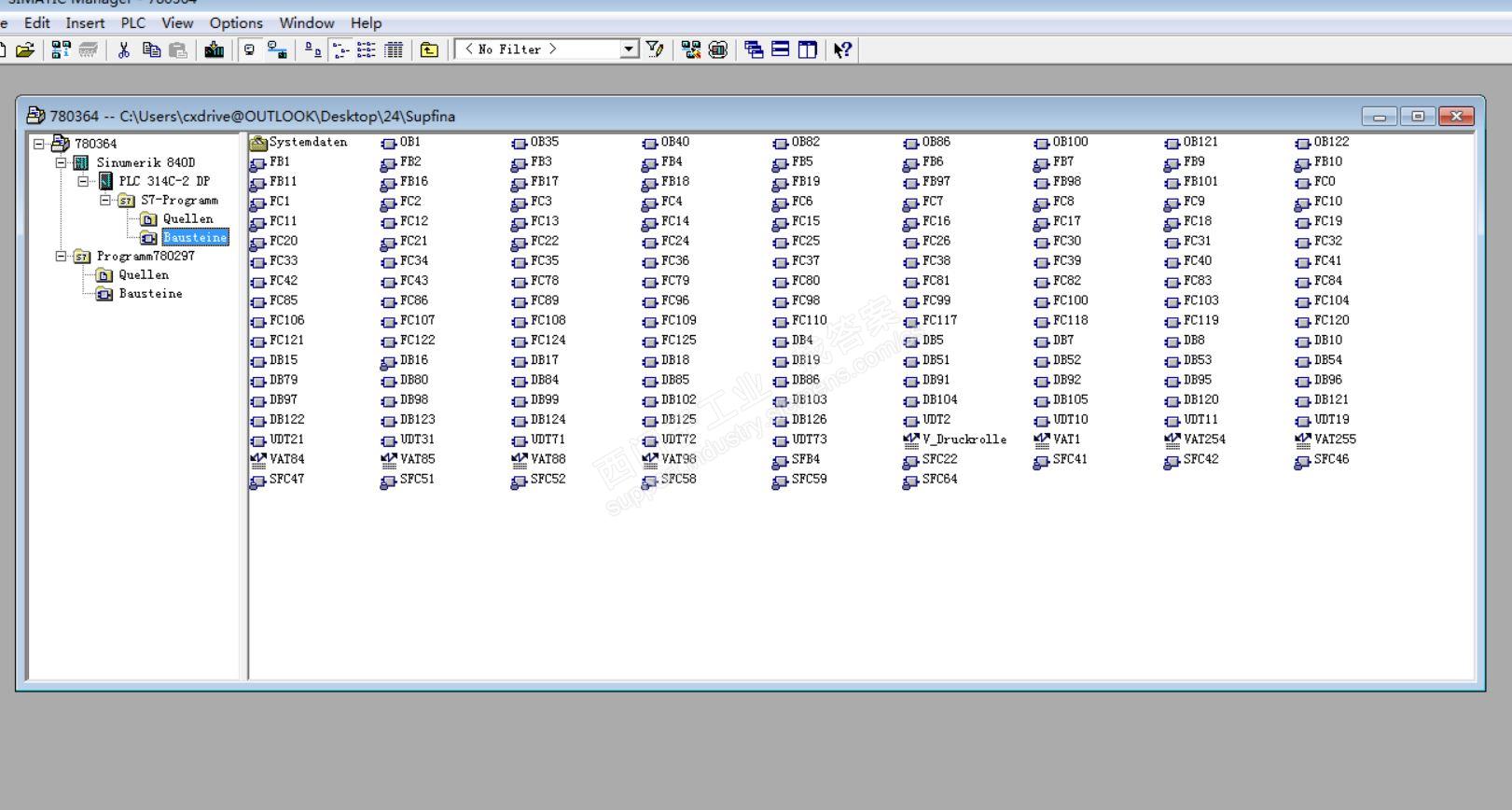Select the UDT2 data type

pos(927,420)
